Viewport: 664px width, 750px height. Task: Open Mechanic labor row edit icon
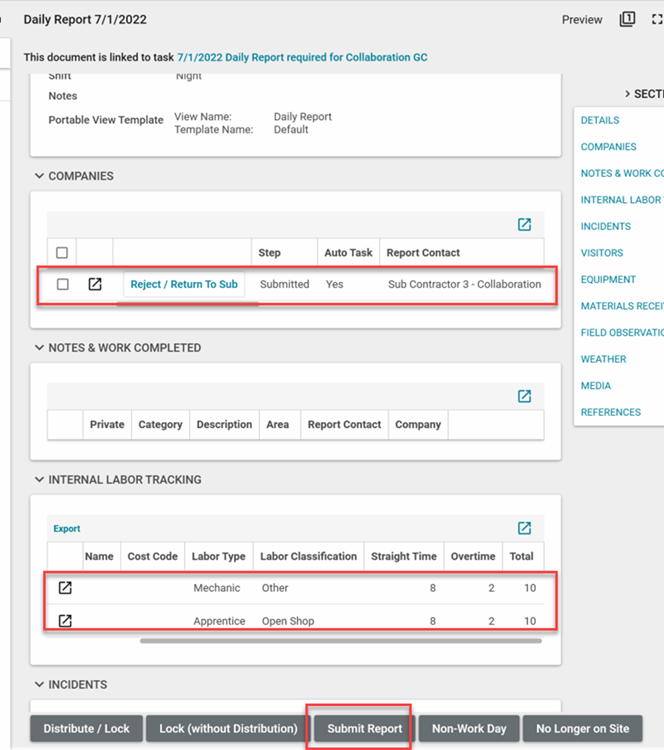(65, 588)
